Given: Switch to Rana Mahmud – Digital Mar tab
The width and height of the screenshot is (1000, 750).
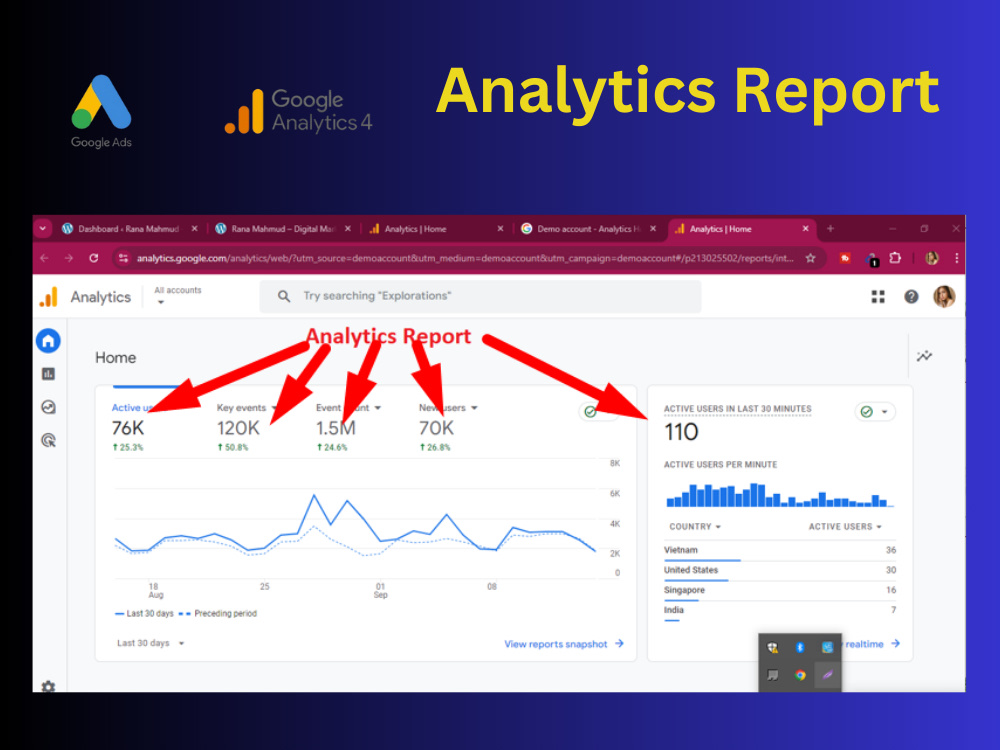Looking at the screenshot, I should [283, 228].
